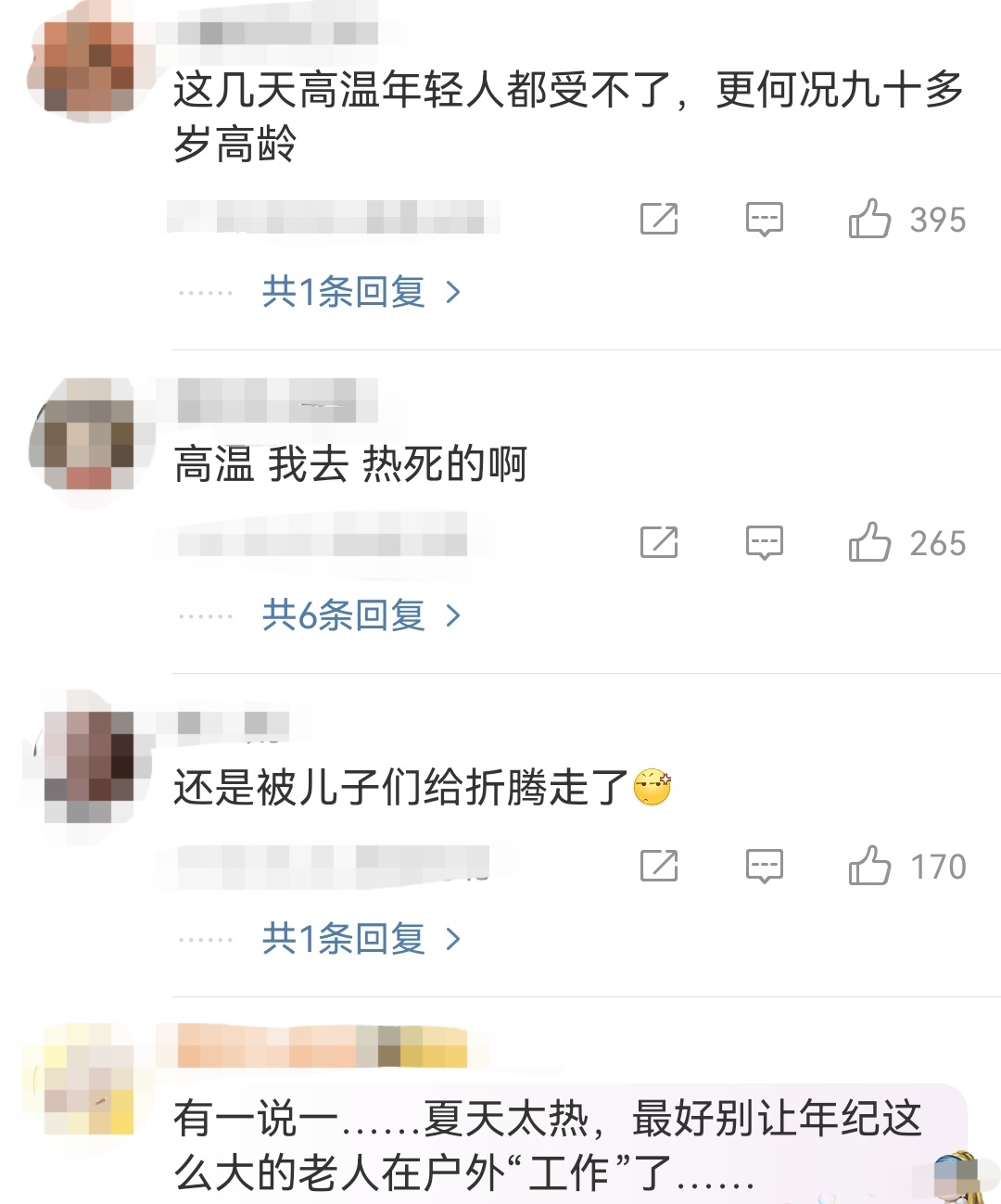
Task: Expand 共1条回复 under first comment
Action: tap(361, 292)
